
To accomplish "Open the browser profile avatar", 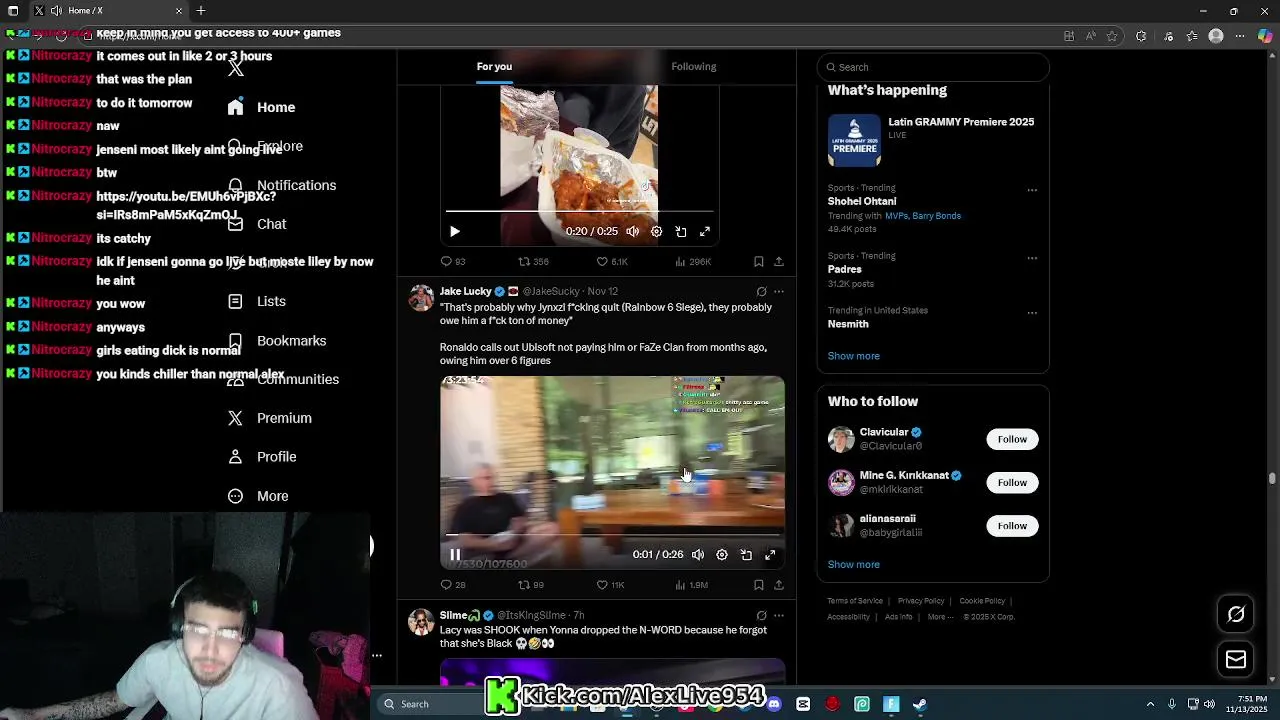I will pyautogui.click(x=1216, y=36).
